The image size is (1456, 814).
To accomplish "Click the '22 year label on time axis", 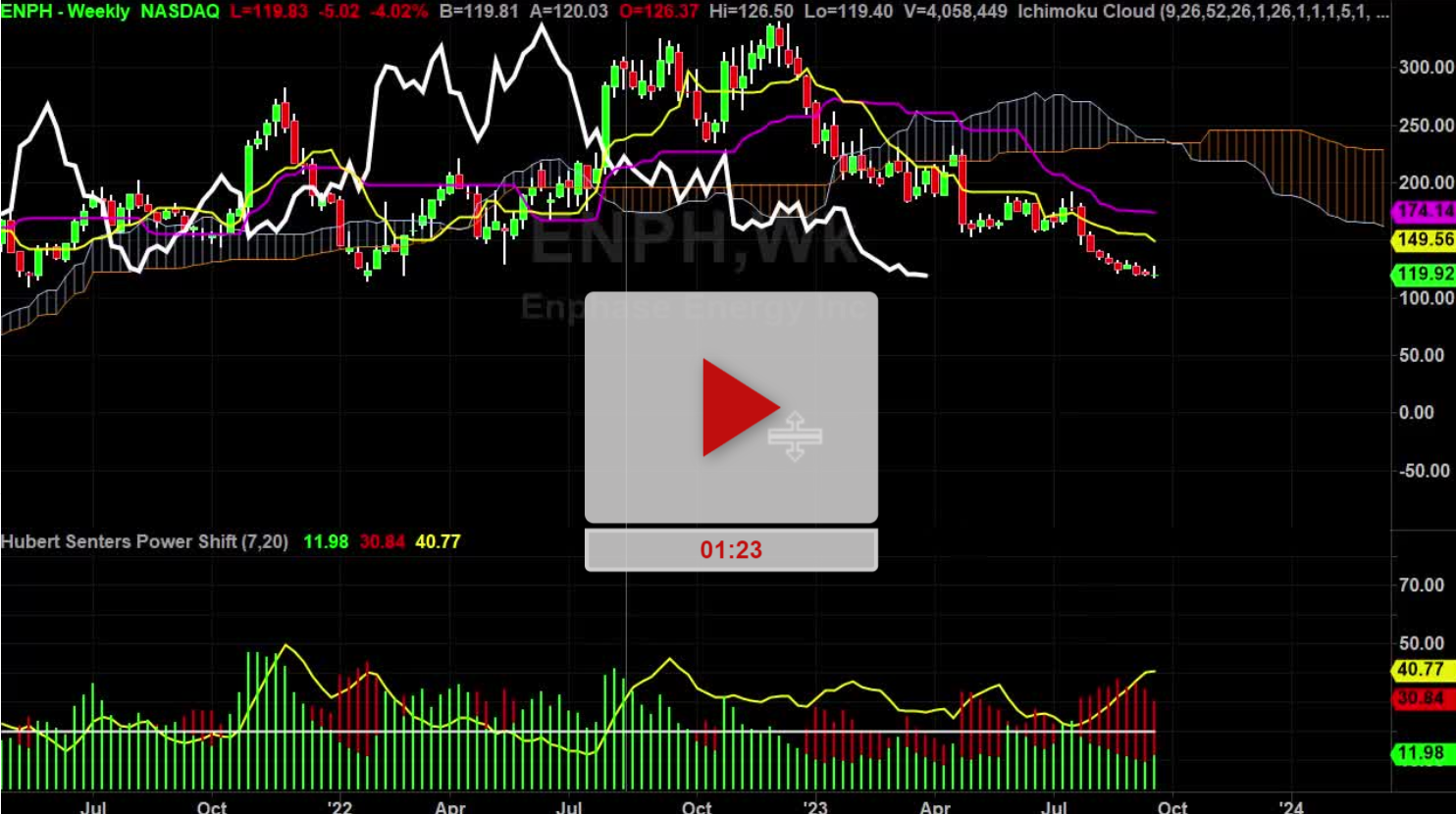I will (x=339, y=807).
